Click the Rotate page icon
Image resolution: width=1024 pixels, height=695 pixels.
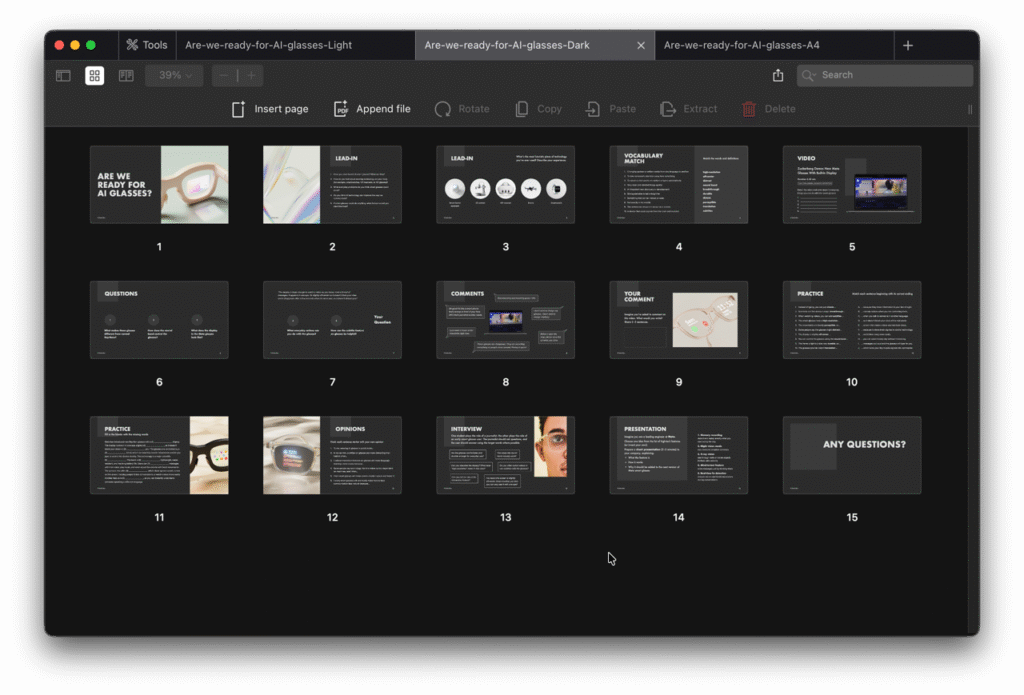[x=443, y=109]
